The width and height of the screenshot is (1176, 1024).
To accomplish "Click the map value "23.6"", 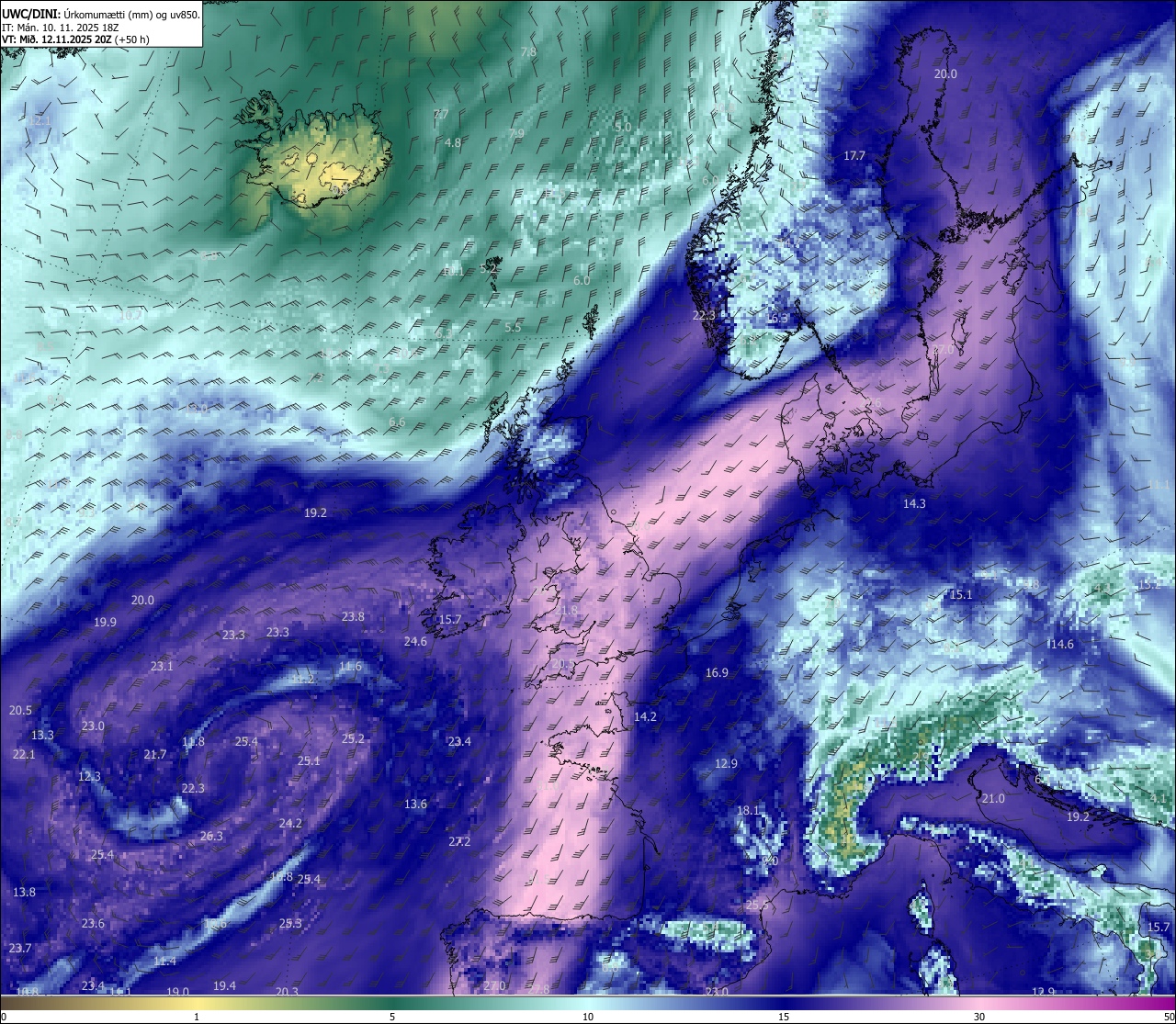I will pos(93,924).
